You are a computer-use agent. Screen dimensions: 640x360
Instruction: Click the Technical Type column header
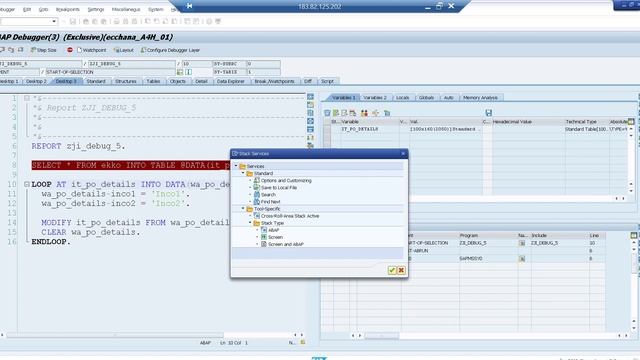(586, 122)
